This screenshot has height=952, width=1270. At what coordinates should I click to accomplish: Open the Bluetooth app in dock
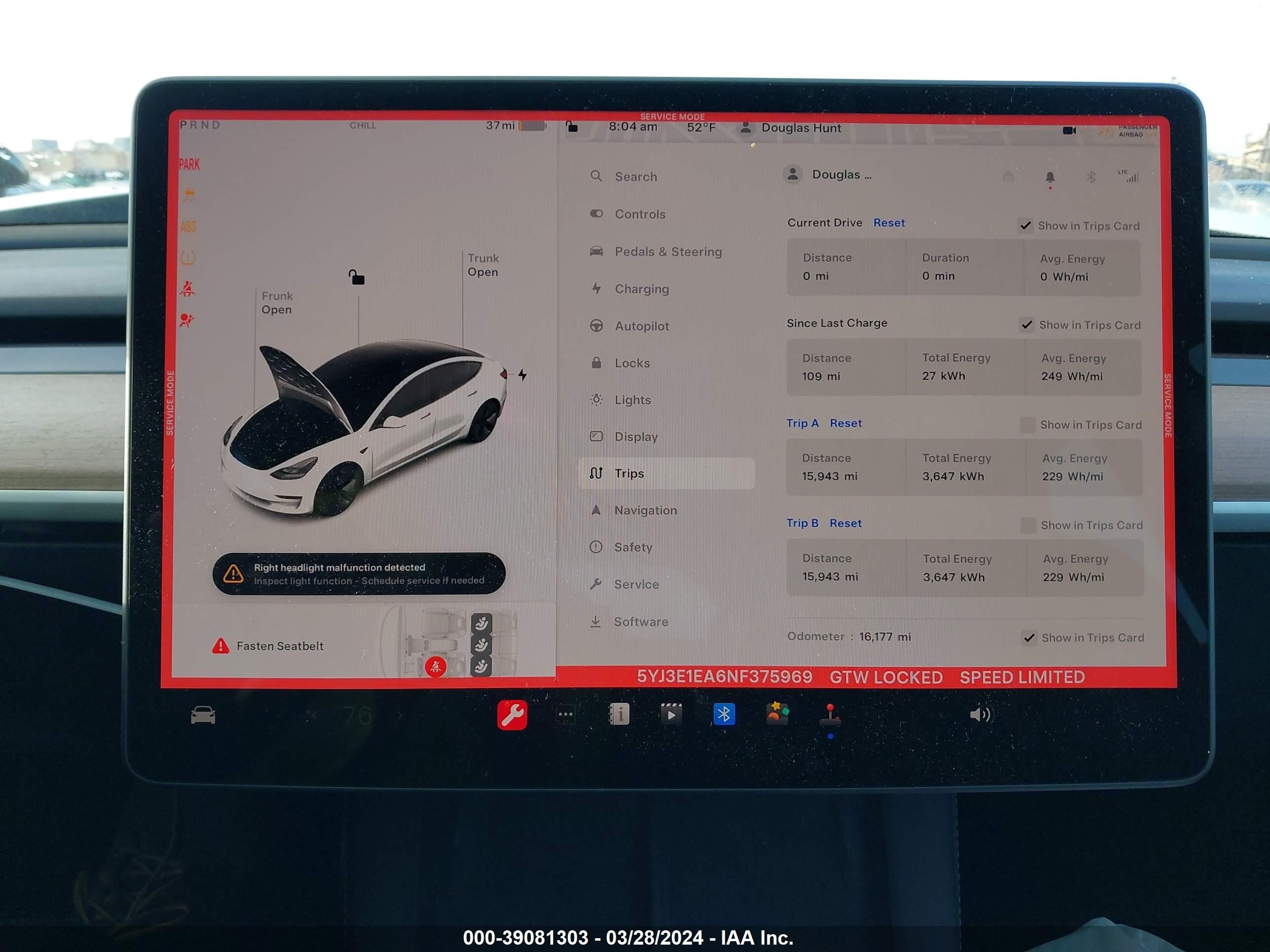[724, 714]
